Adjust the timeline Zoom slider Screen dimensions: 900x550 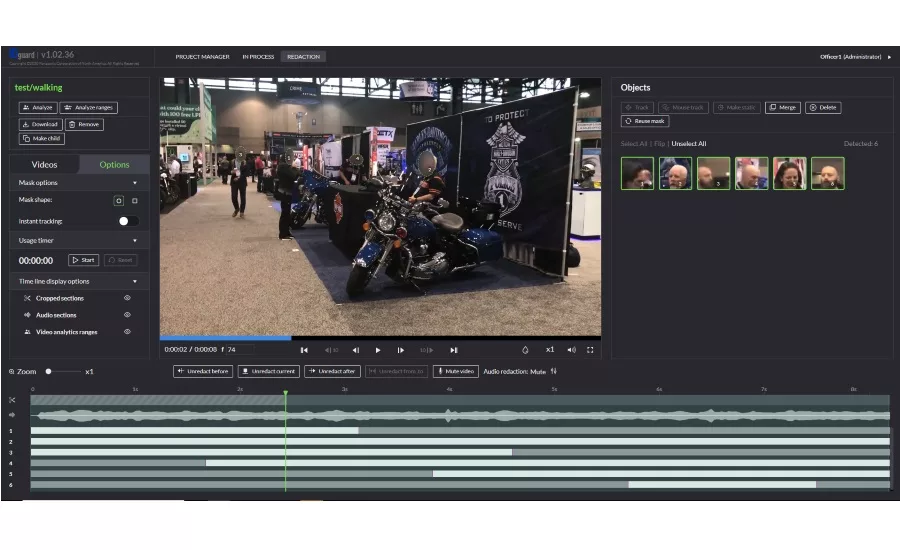click(x=63, y=371)
